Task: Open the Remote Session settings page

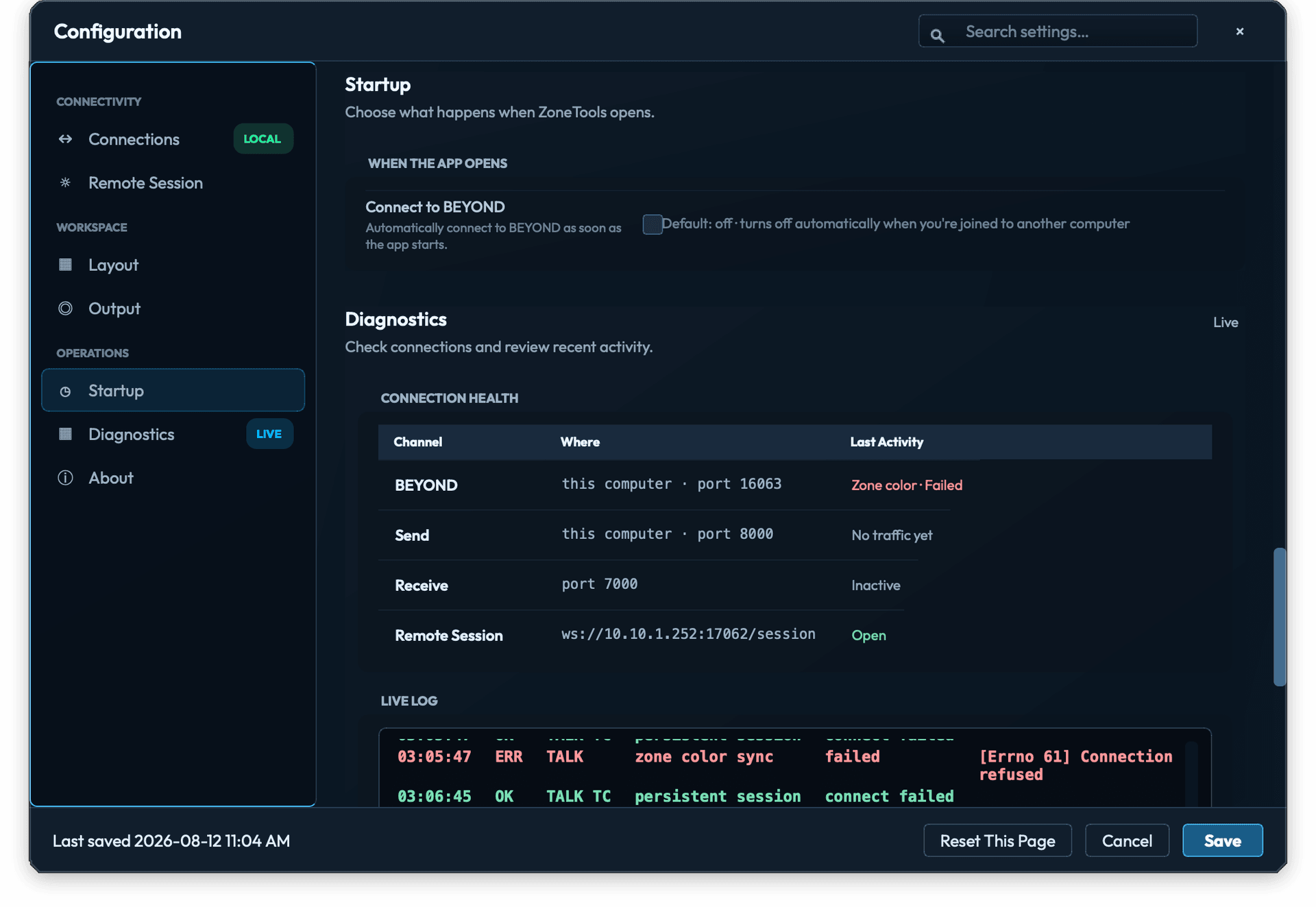Action: tap(173, 183)
